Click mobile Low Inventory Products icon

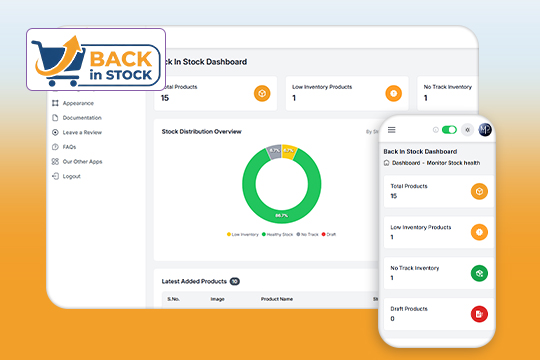[479, 232]
